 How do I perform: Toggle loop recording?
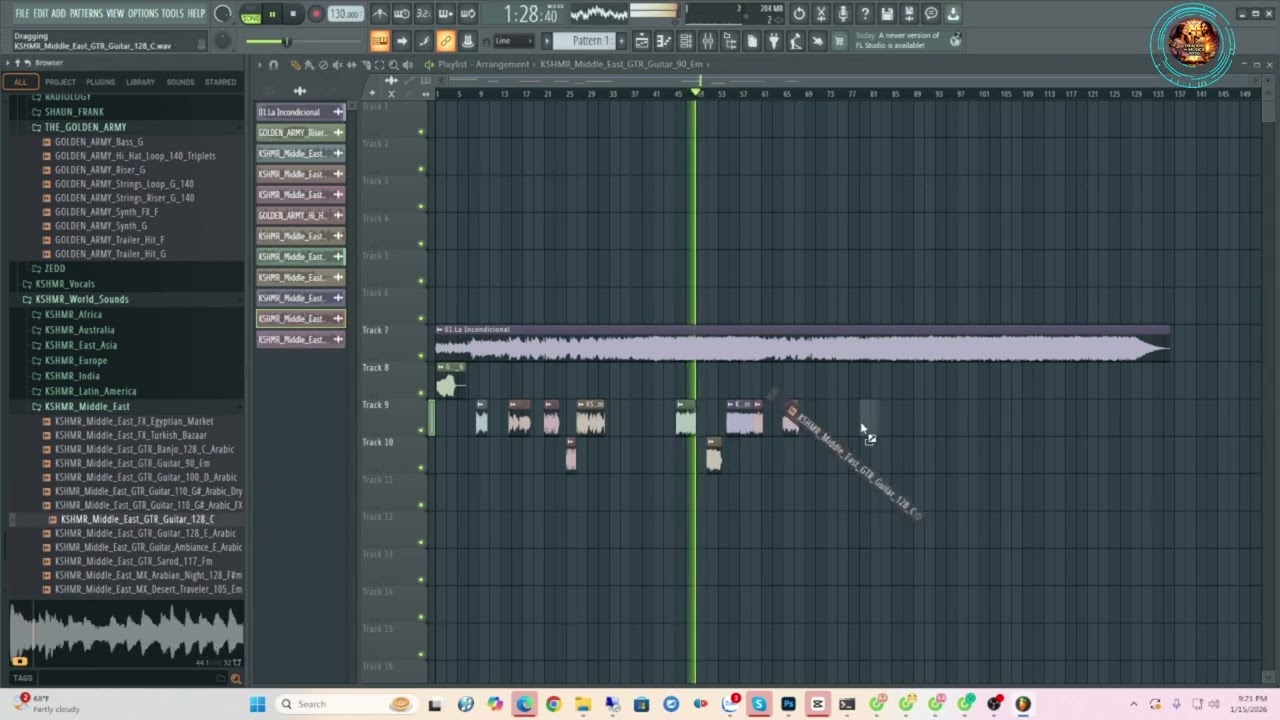click(x=468, y=14)
